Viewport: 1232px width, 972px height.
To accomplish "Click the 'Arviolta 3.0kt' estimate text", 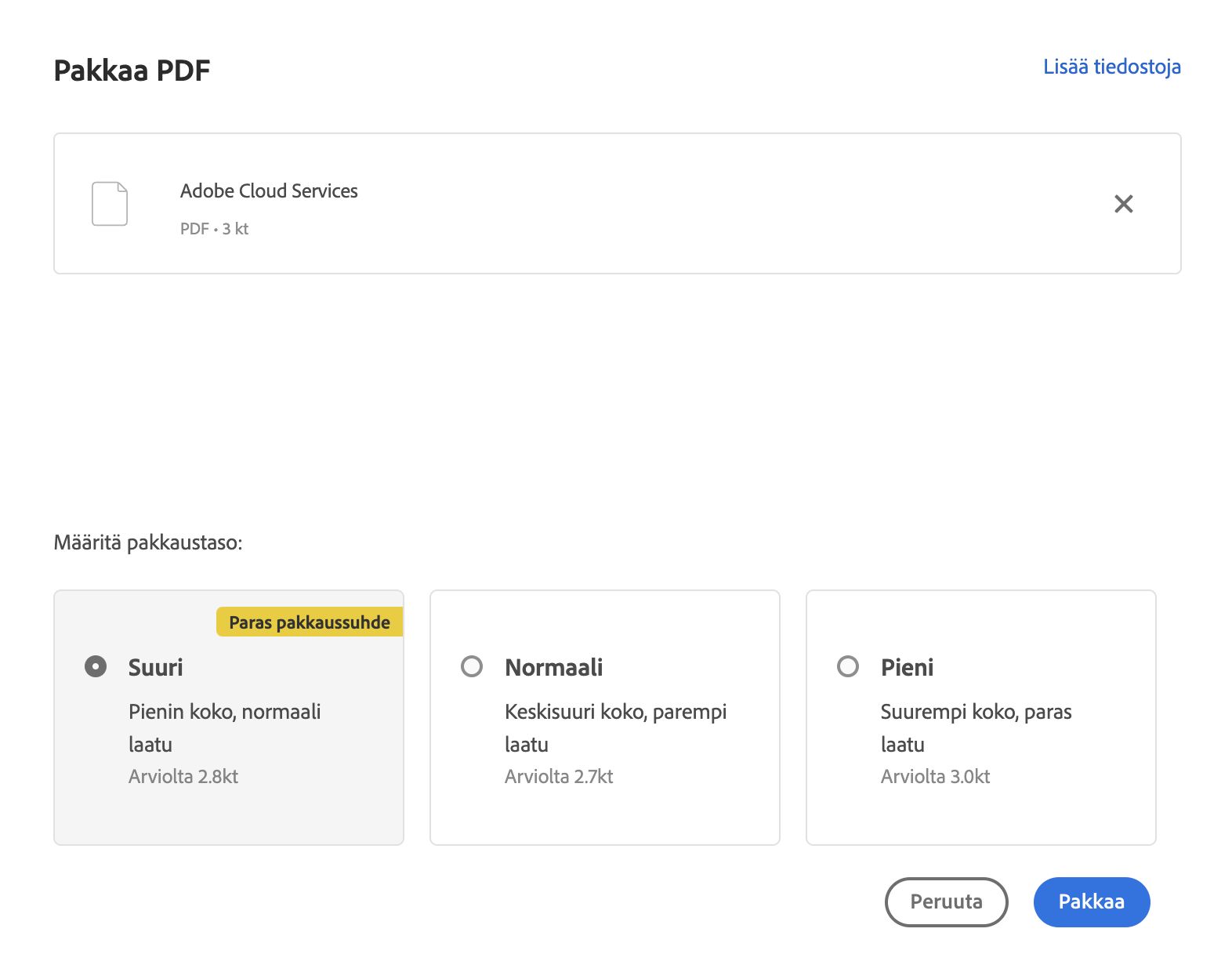I will tap(935, 777).
